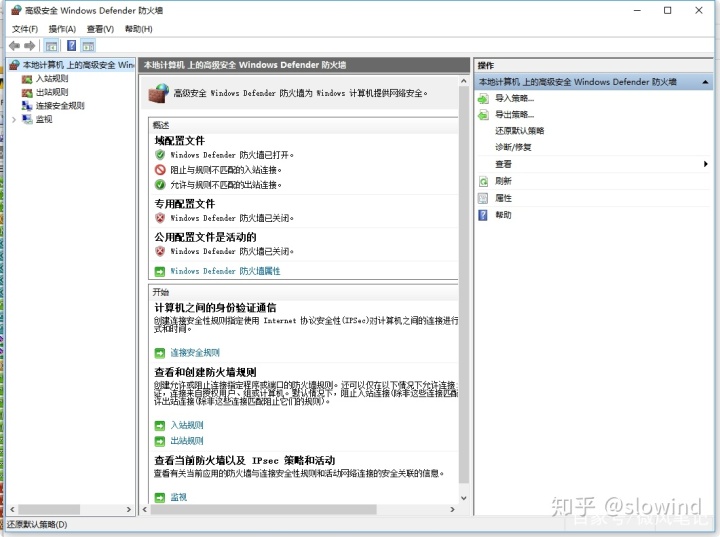
Task: Click 导出策略... action text
Action: tap(514, 114)
